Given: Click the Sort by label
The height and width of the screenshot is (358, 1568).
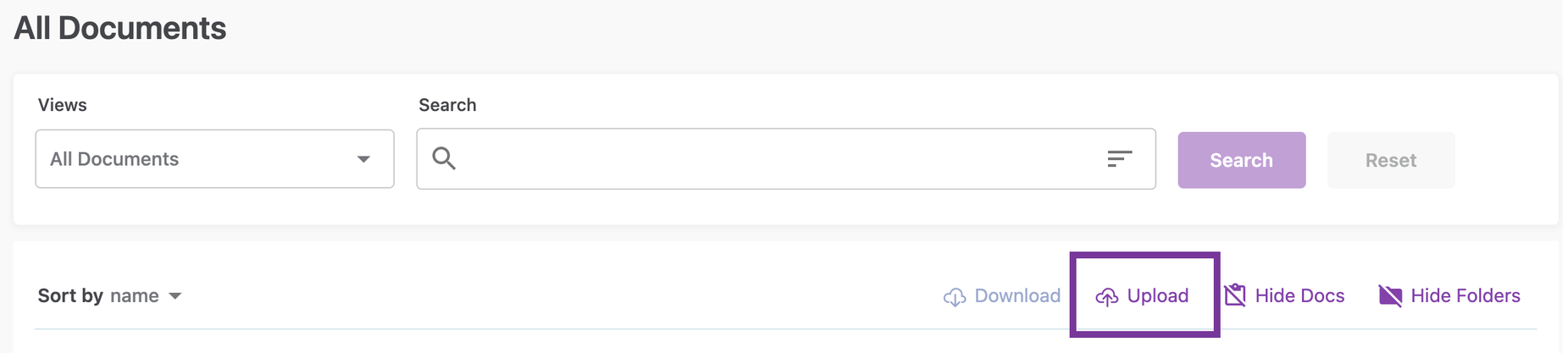Looking at the screenshot, I should (x=70, y=295).
